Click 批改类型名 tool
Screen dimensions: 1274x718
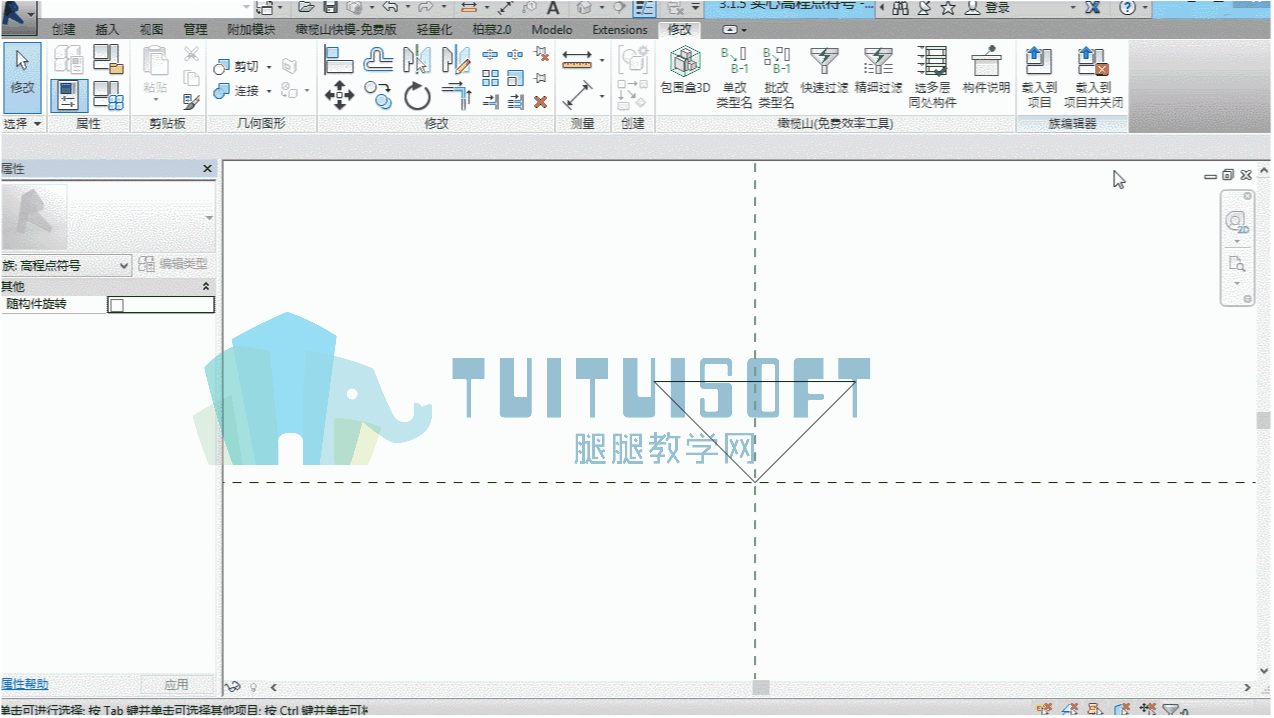click(776, 77)
